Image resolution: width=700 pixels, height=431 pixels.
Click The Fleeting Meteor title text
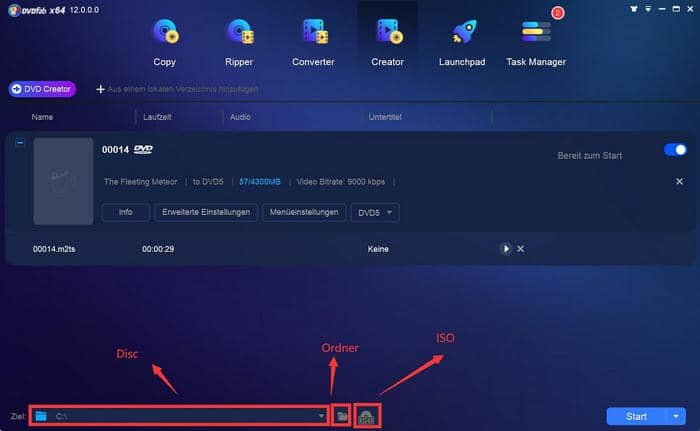pyautogui.click(x=141, y=182)
